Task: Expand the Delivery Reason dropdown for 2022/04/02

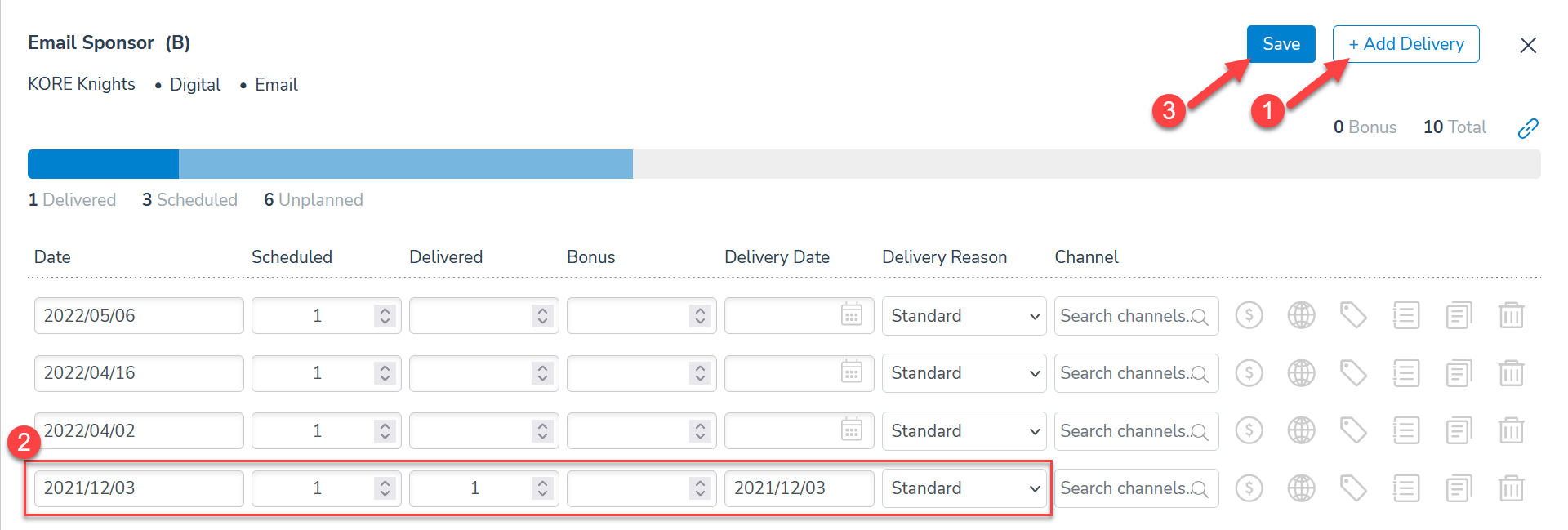Action: pyautogui.click(x=964, y=431)
